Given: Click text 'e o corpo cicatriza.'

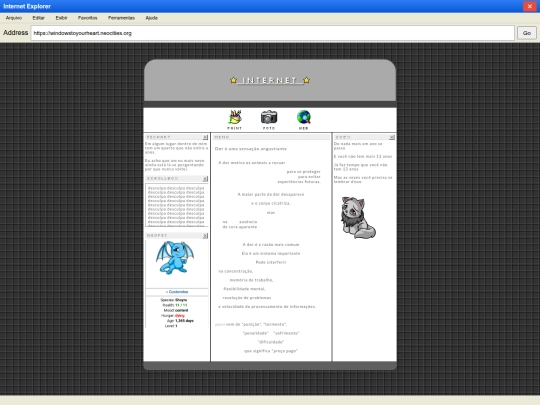Looking at the screenshot, I should 271,203.
